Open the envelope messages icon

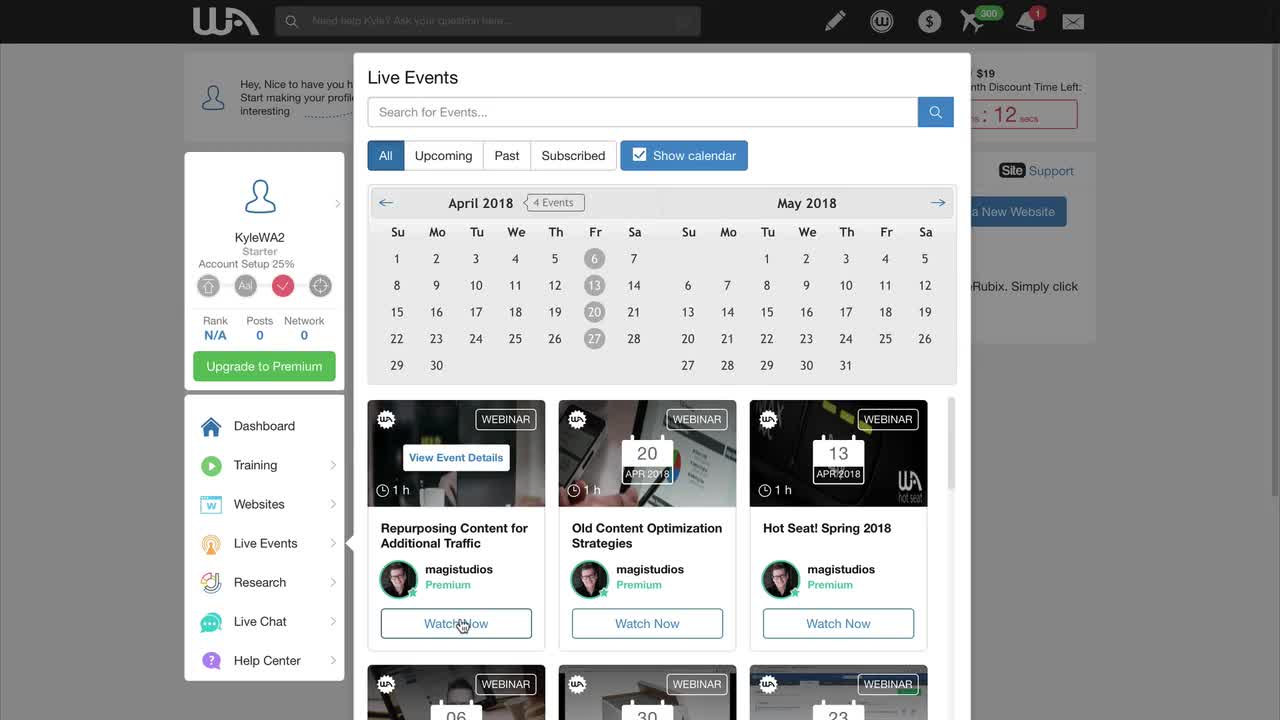point(1073,21)
